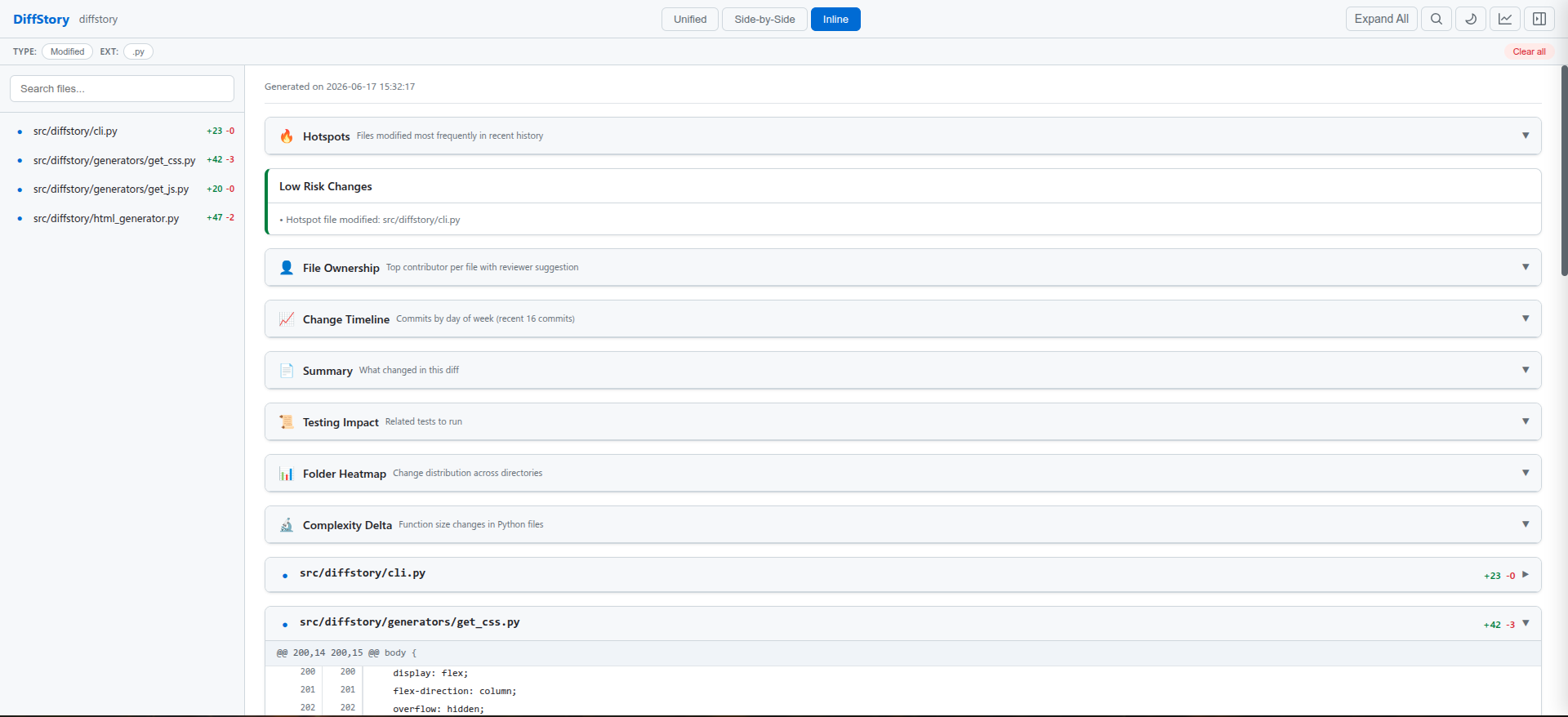Click the Clear all filters link

coord(1529,51)
